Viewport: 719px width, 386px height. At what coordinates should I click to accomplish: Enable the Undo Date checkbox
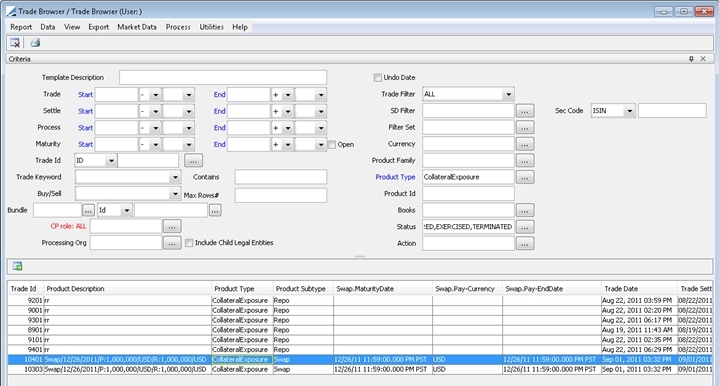click(x=377, y=77)
